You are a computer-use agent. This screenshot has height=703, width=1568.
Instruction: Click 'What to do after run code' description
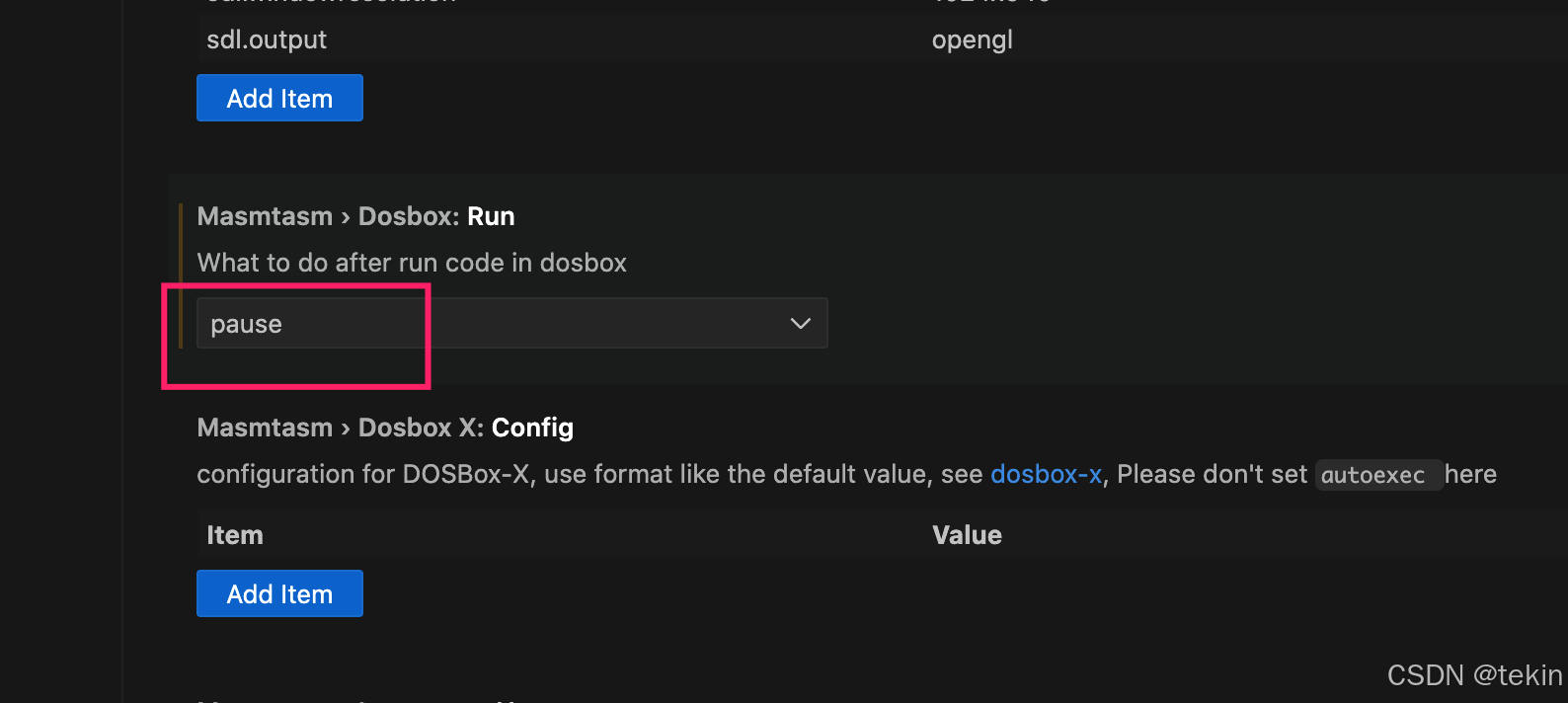click(x=412, y=263)
